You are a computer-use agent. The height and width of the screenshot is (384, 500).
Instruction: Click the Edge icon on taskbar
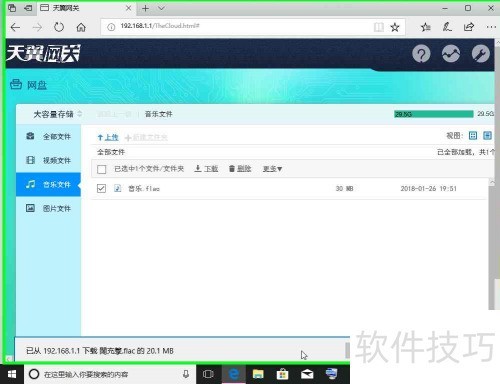(x=234, y=374)
